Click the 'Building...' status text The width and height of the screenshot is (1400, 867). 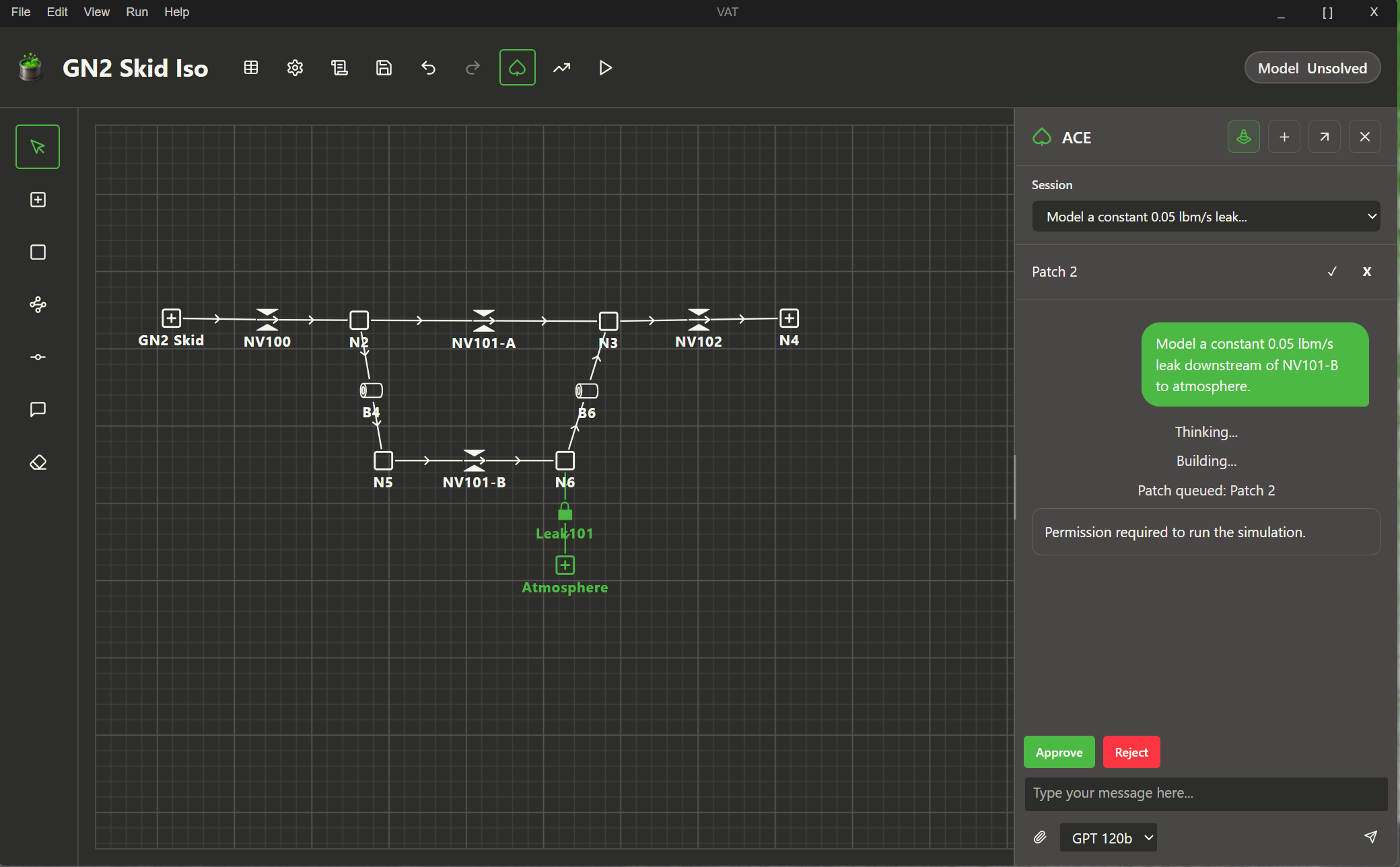click(1206, 460)
